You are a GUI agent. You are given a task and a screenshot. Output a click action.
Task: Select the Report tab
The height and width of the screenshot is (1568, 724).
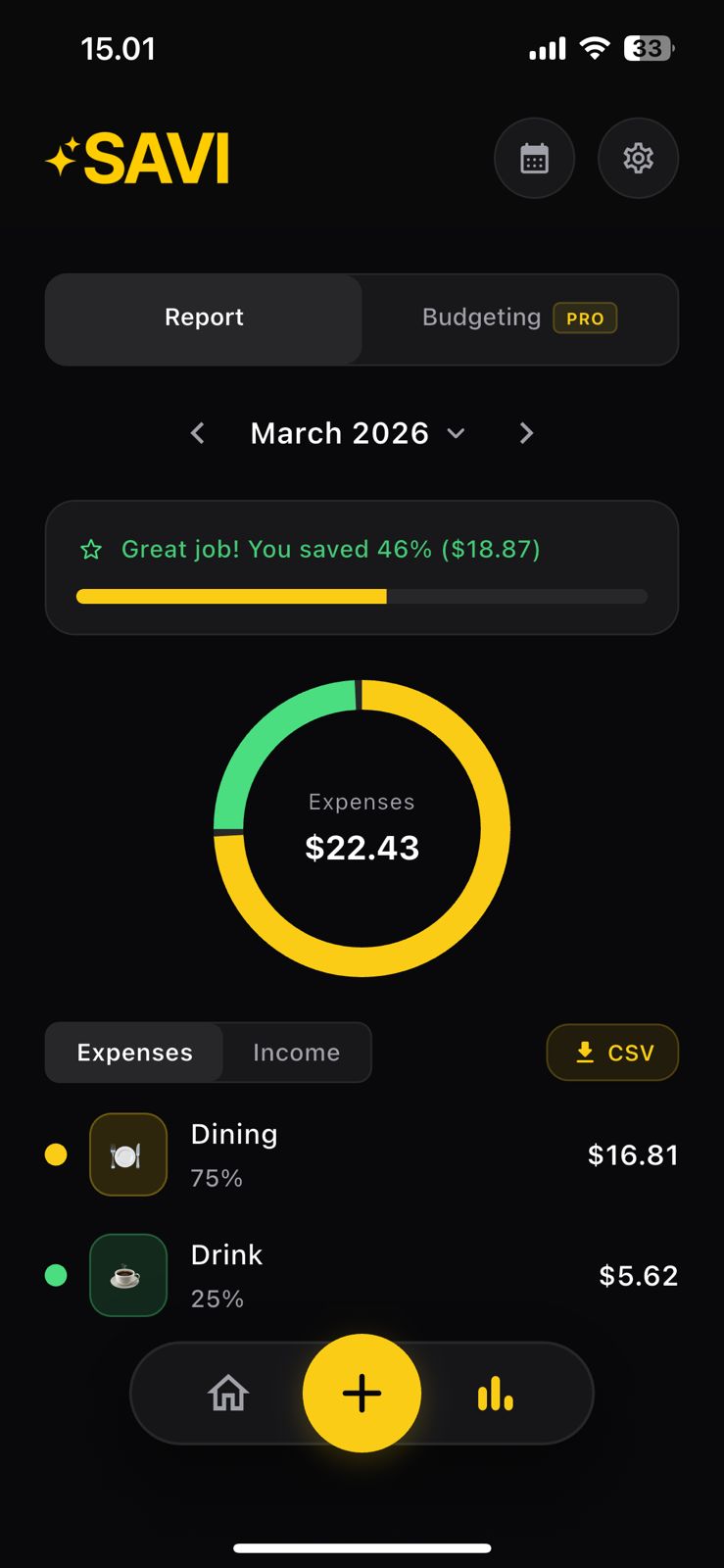point(204,318)
